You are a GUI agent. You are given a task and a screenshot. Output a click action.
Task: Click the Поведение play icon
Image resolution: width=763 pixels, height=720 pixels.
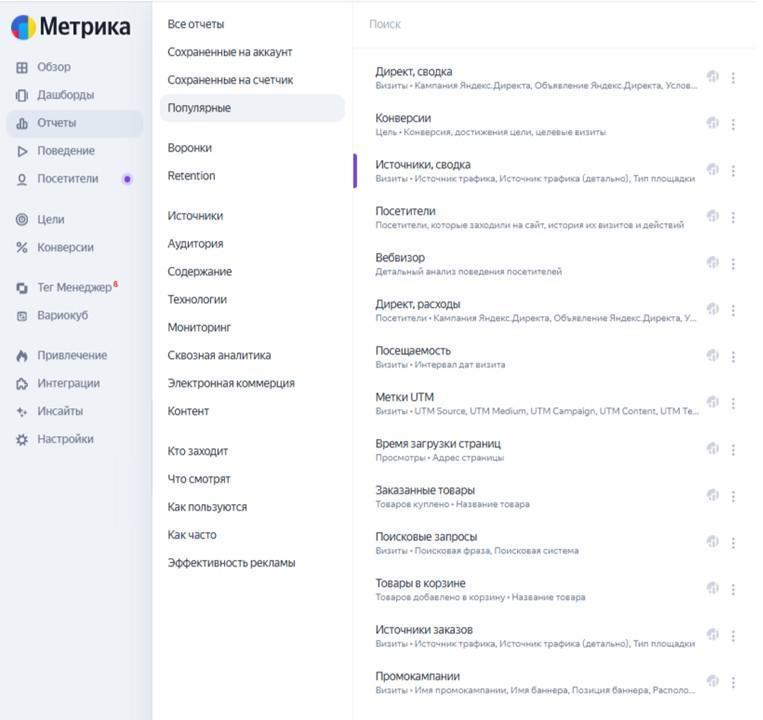22,151
